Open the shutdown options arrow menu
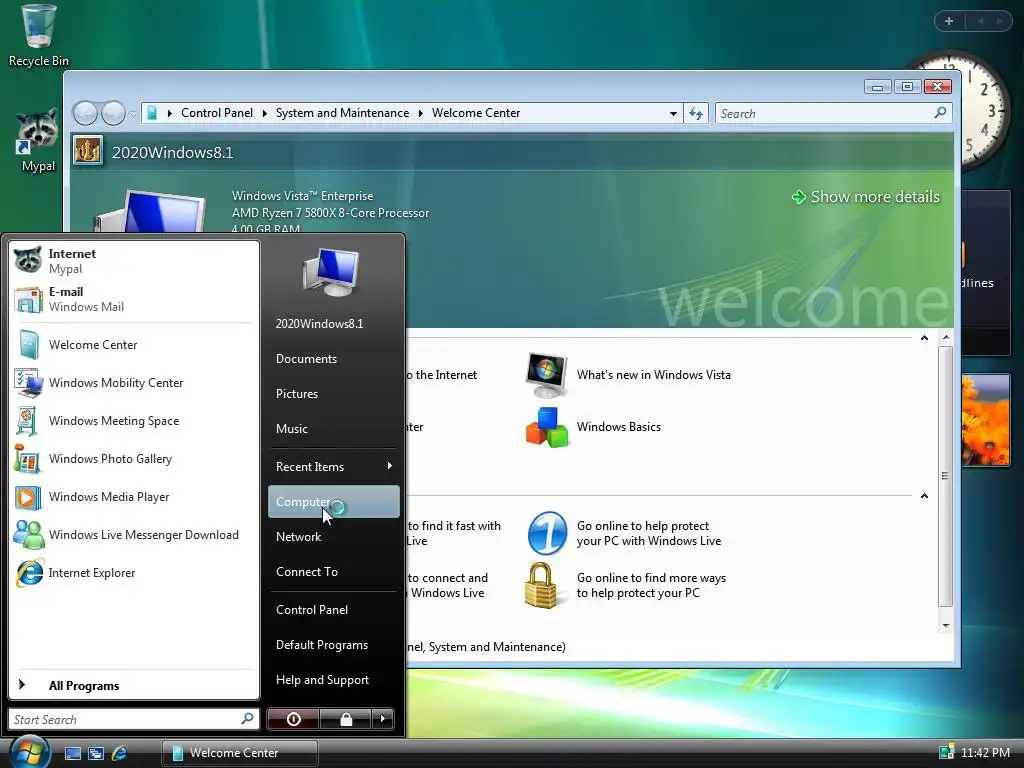 coord(383,719)
